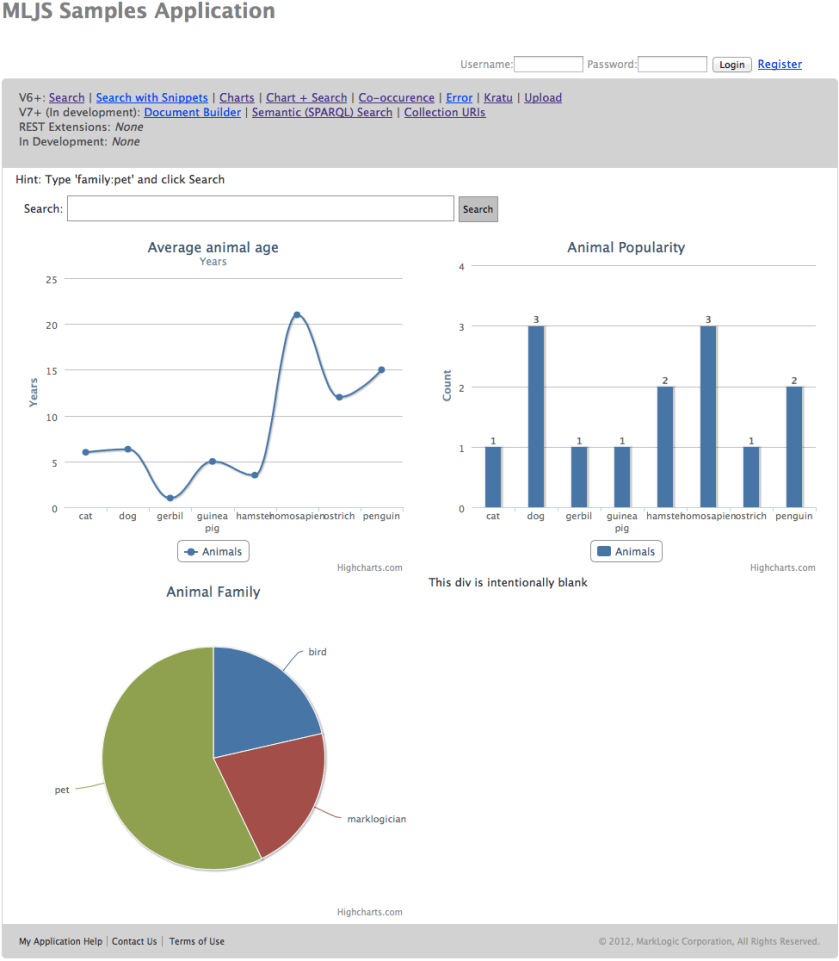Open the Search with Snippets page
The image size is (839, 961).
coord(151,97)
